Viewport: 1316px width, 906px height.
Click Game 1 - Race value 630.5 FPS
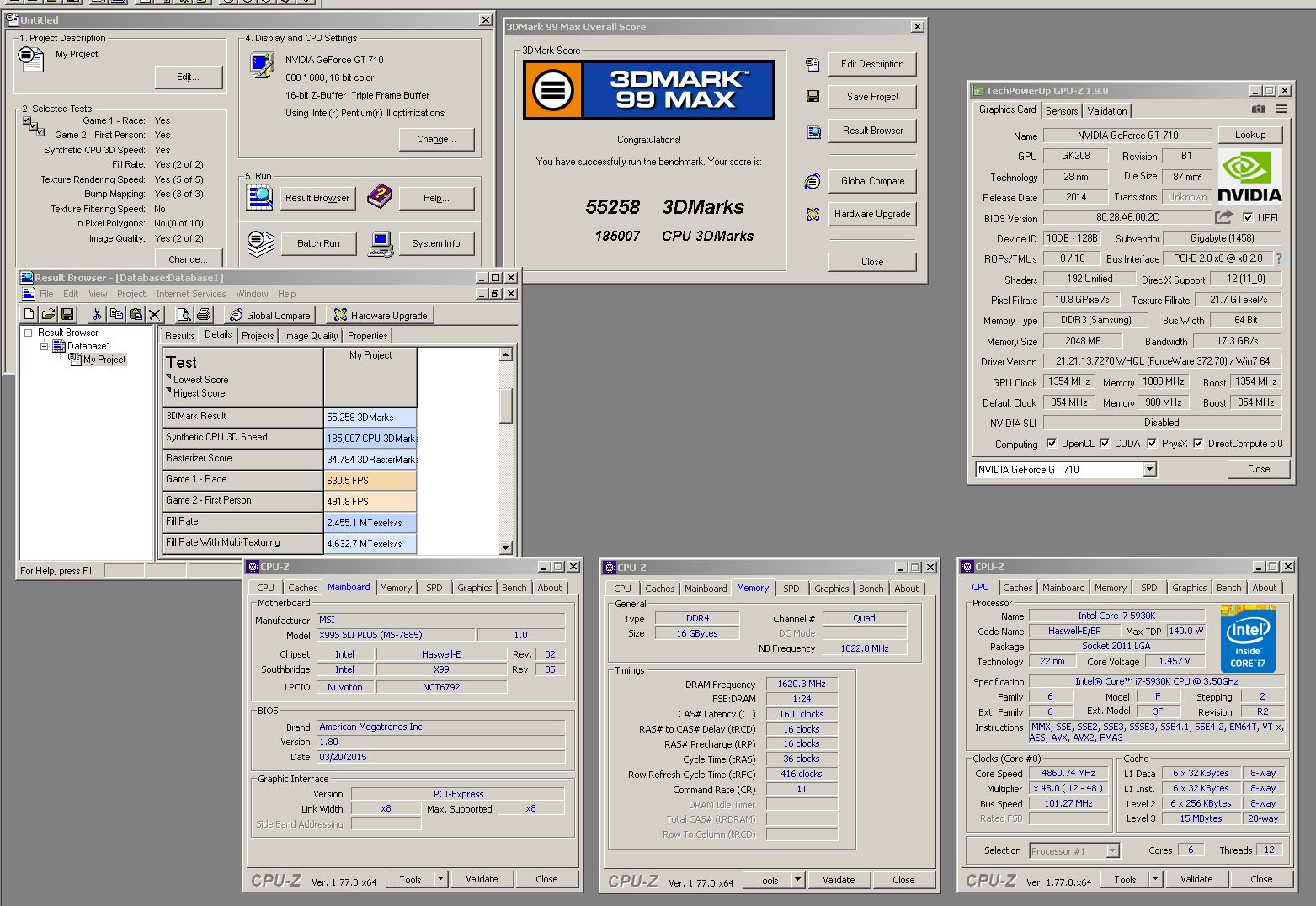pos(370,481)
